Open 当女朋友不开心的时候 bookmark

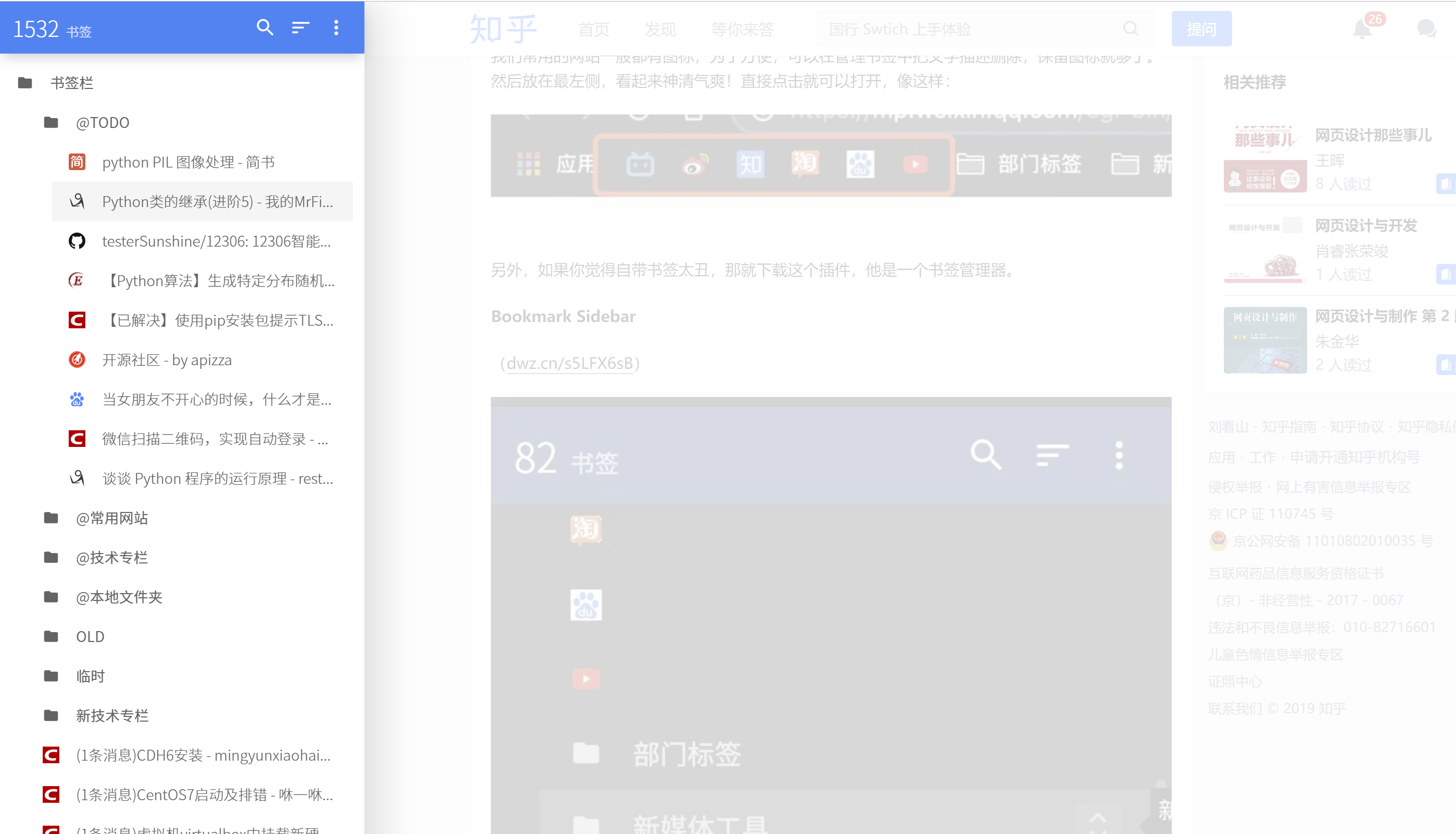coord(202,399)
